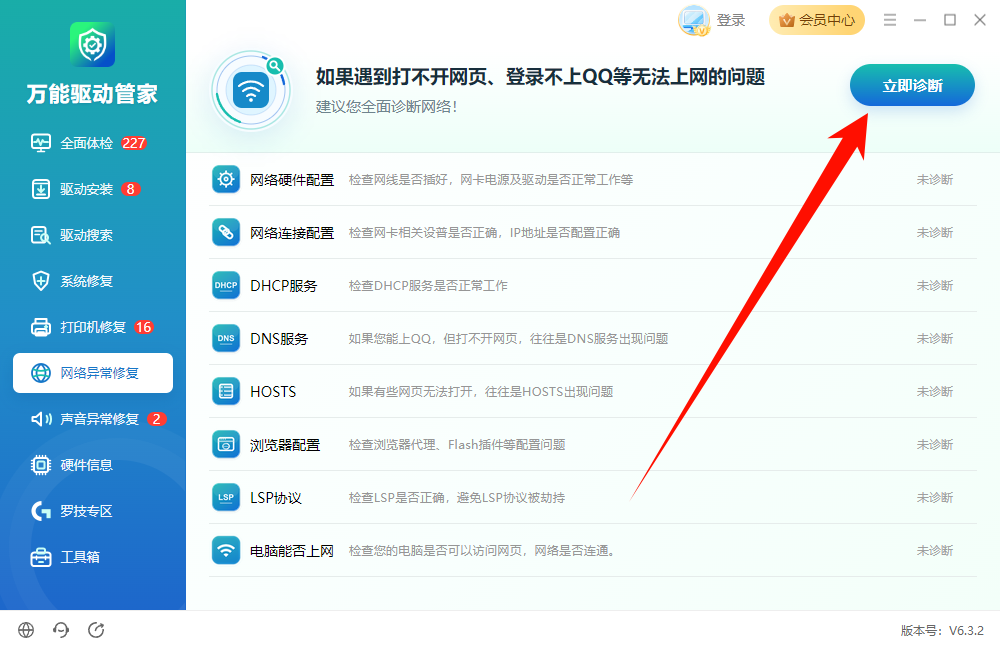Click 未诊断 status for 电脑能否上网
This screenshot has width=1000, height=650.
coord(935,550)
